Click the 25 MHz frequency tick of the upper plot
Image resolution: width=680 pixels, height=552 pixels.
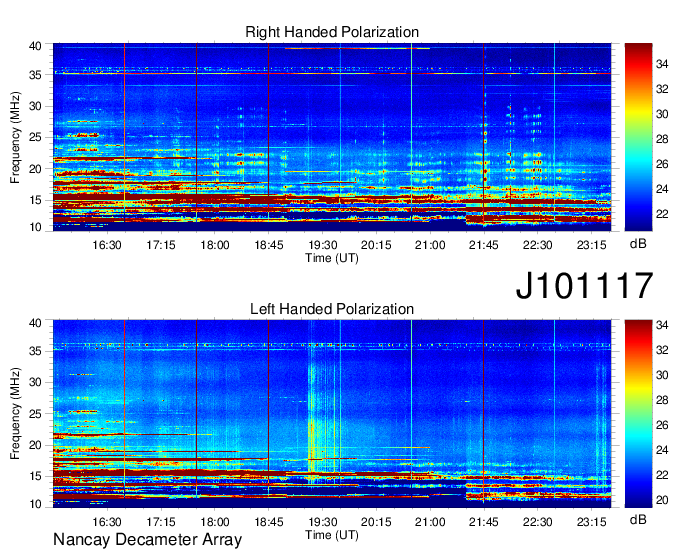point(35,137)
